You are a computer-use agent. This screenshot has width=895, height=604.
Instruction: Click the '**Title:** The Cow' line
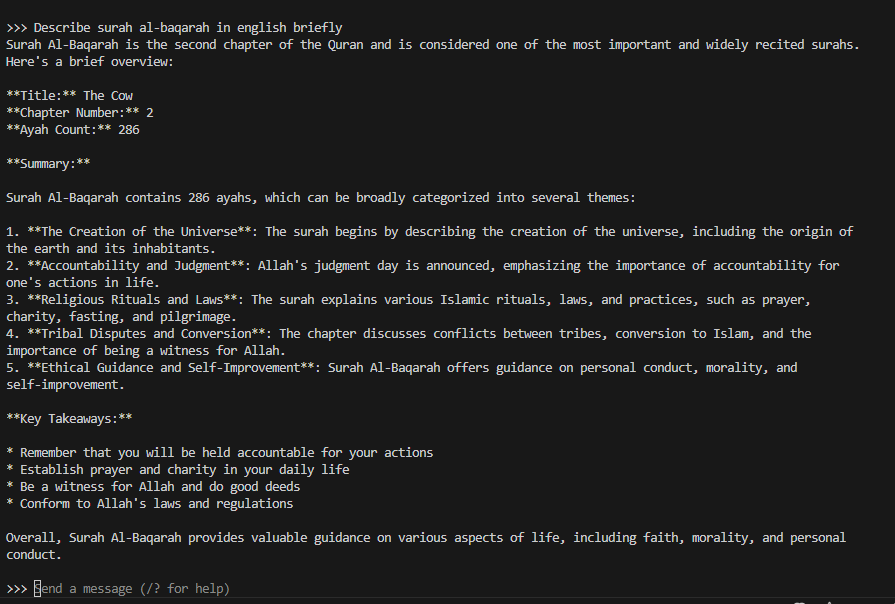pyautogui.click(x=69, y=96)
